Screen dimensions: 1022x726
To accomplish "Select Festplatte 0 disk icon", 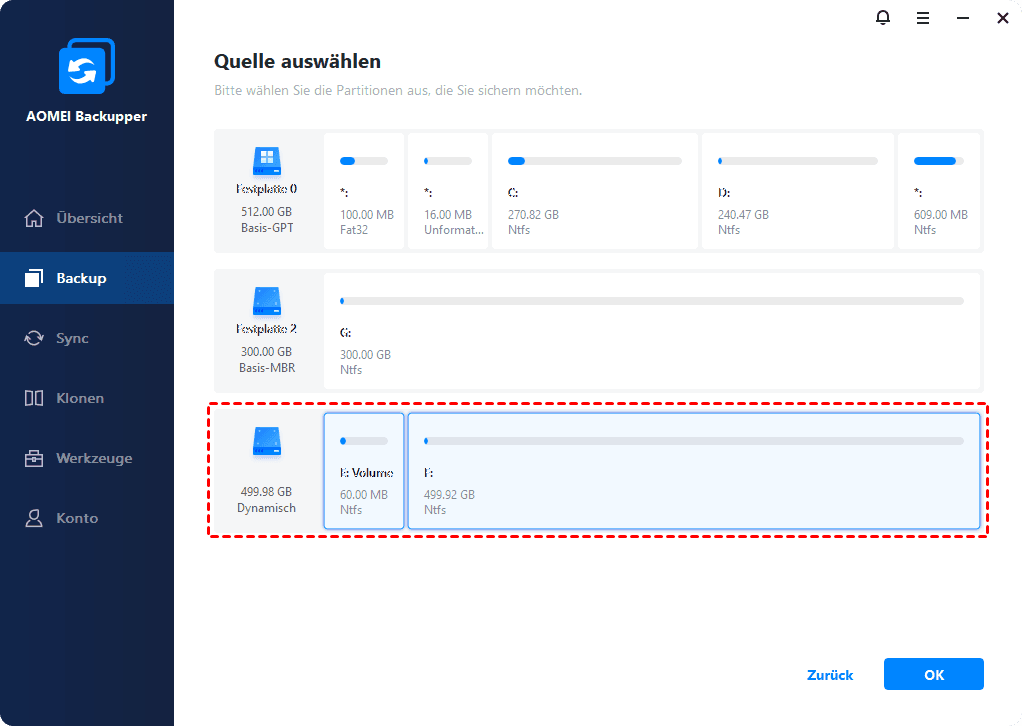I will coord(267,162).
